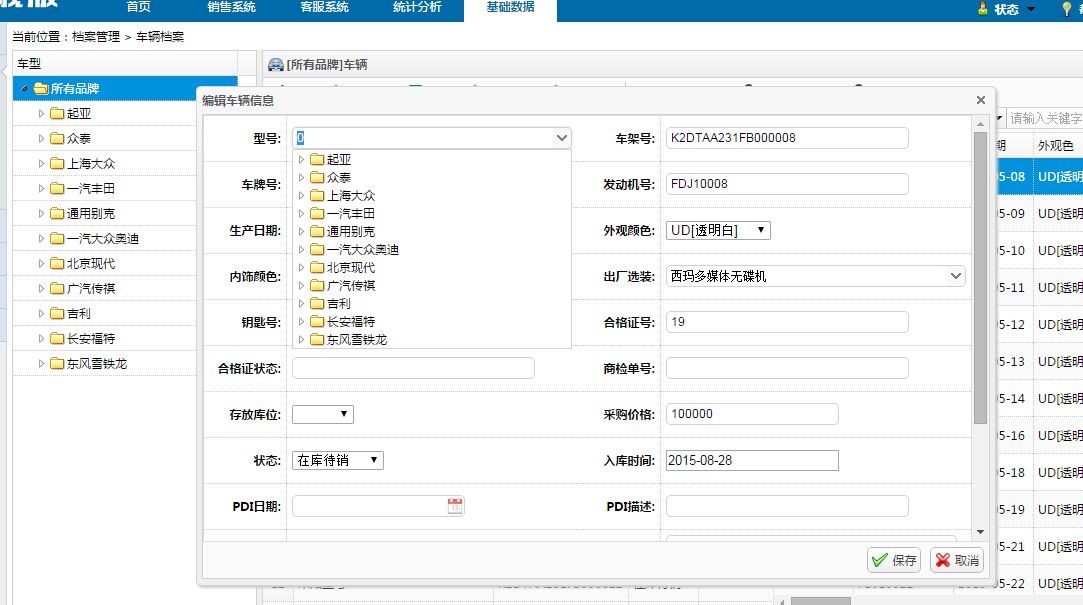Open the 出厂选装 combo box
This screenshot has width=1083, height=605.
click(955, 276)
